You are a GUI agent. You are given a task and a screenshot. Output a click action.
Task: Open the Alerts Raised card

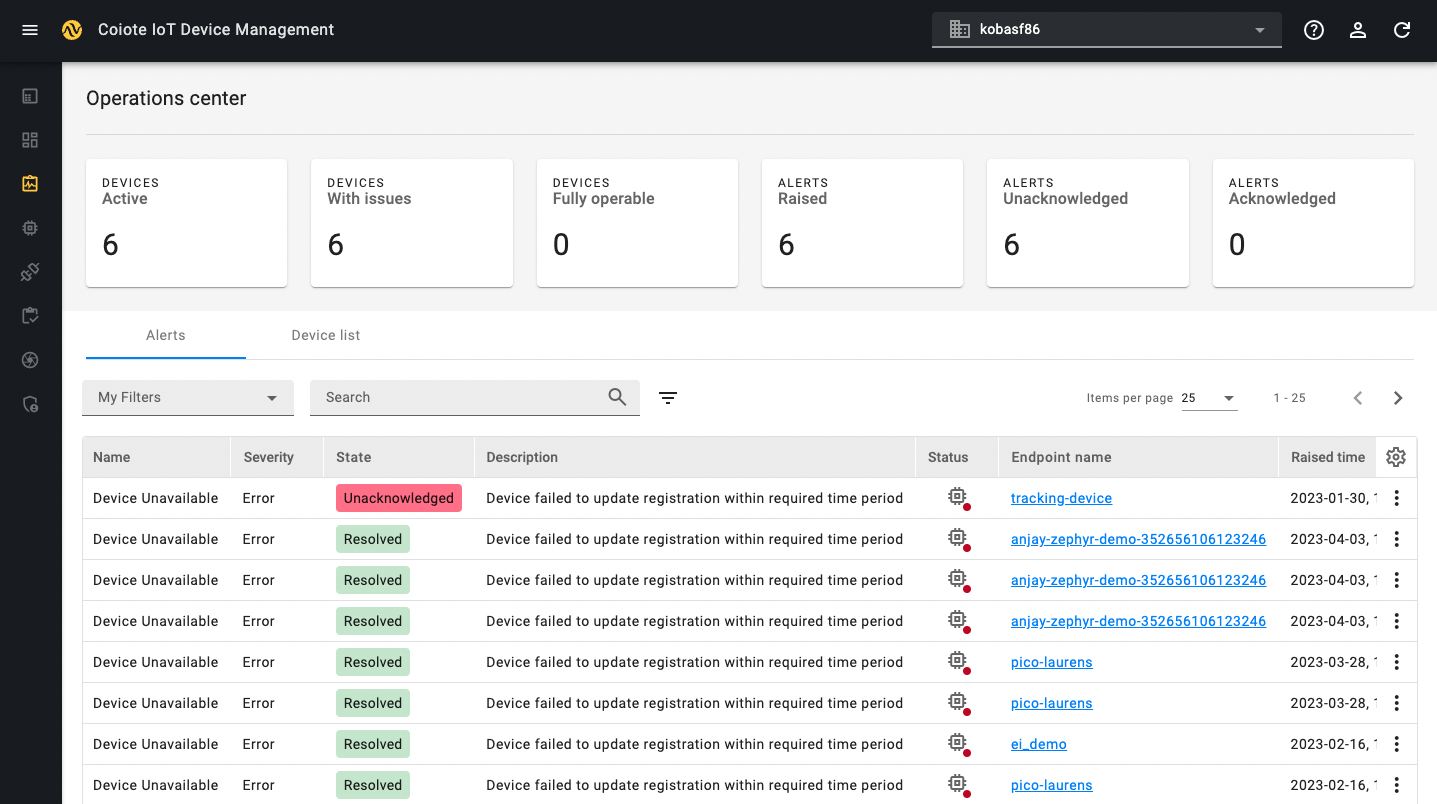pyautogui.click(x=862, y=223)
